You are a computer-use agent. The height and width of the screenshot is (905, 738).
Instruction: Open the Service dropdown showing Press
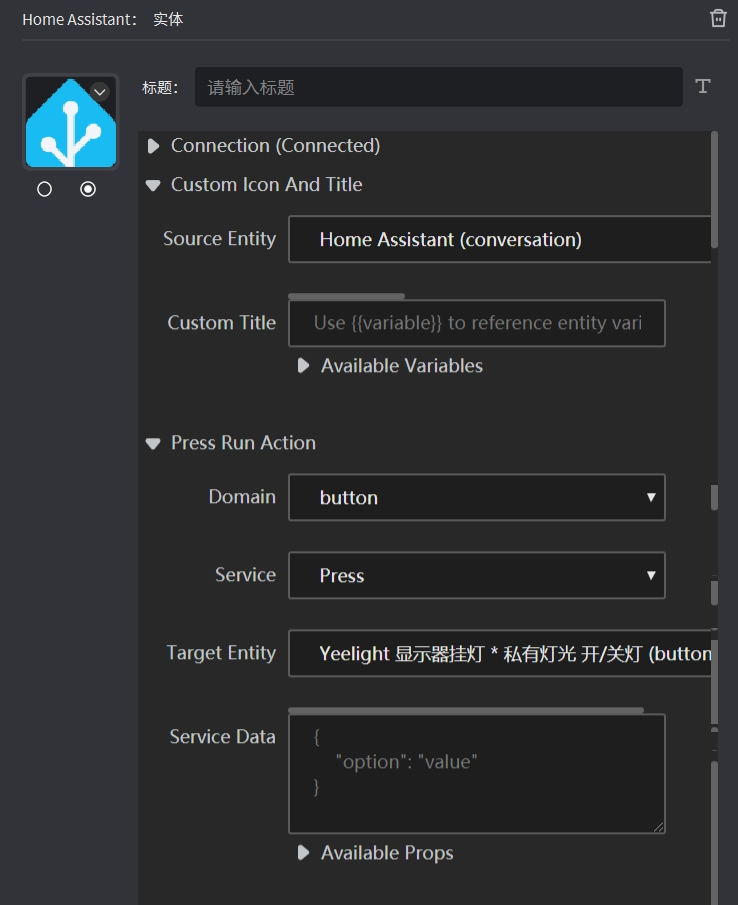(x=476, y=576)
